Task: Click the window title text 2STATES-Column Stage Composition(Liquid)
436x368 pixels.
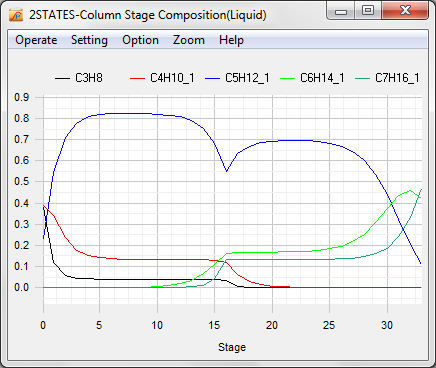Action: pos(148,15)
